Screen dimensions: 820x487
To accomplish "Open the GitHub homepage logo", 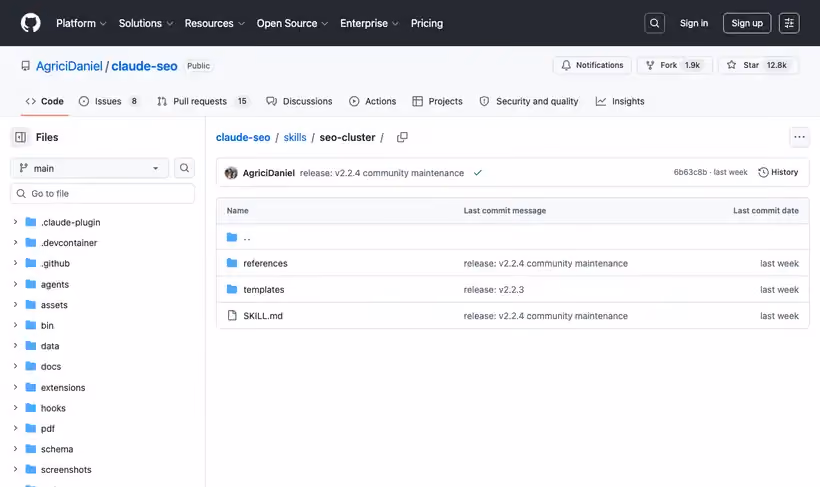I will point(30,23).
